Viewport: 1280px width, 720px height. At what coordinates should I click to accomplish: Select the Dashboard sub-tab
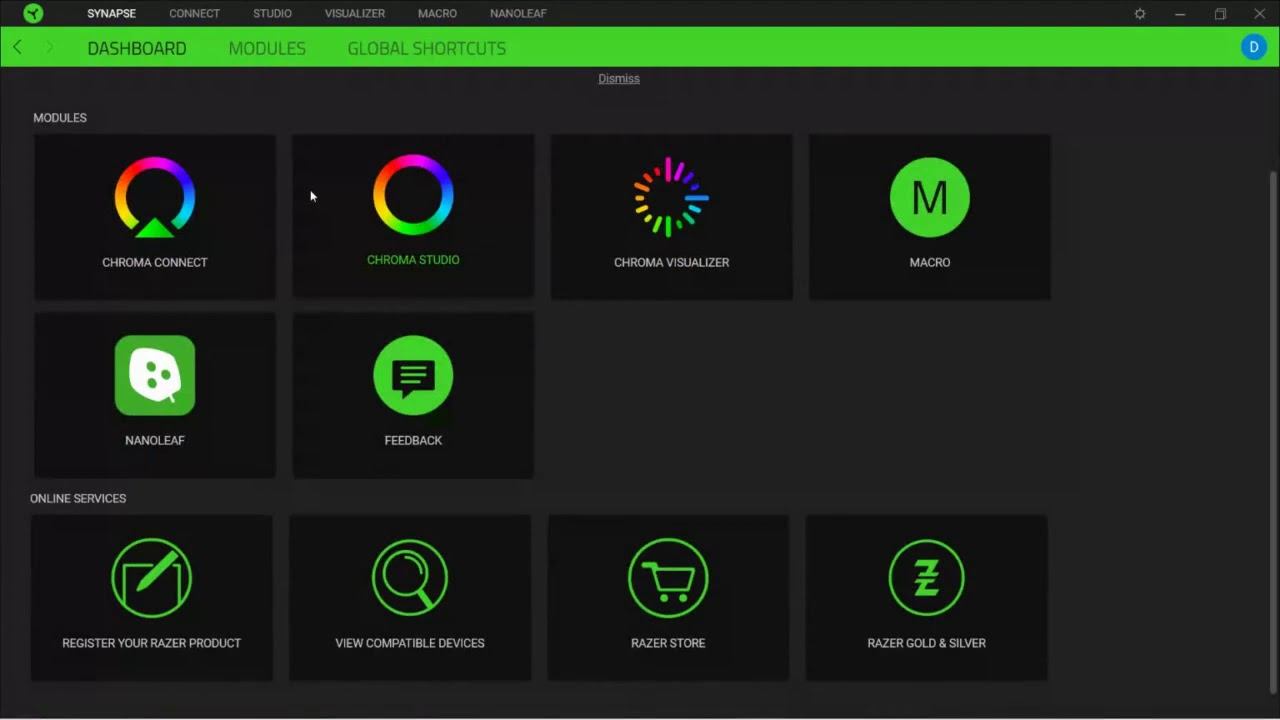137,48
